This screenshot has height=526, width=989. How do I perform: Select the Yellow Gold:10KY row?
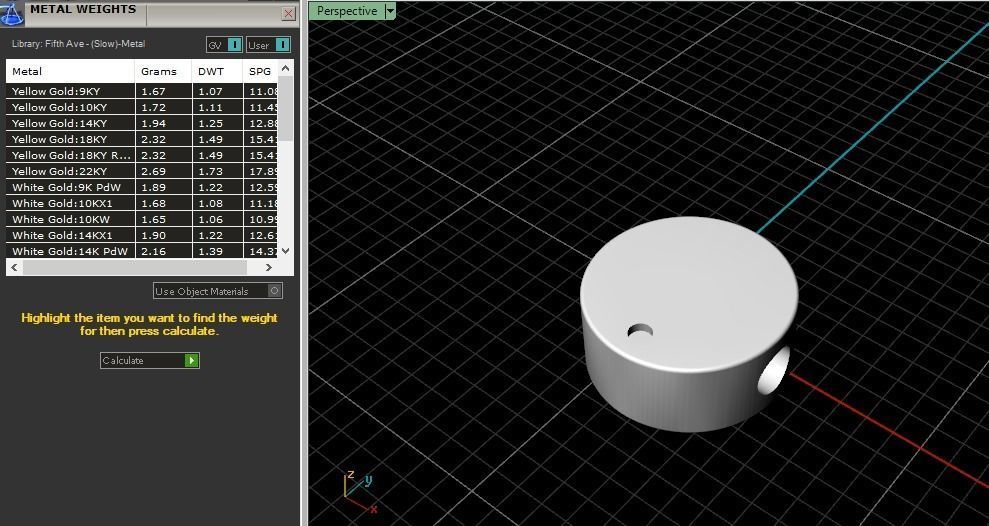pyautogui.click(x=142, y=107)
